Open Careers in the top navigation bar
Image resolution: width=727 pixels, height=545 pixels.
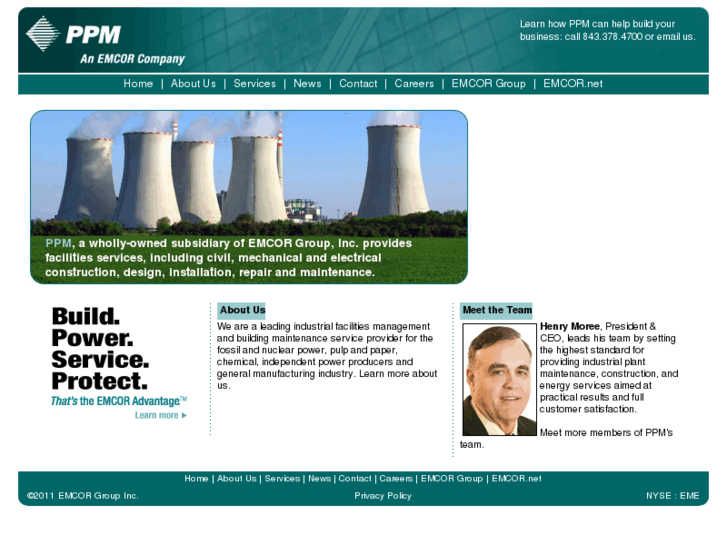414,83
